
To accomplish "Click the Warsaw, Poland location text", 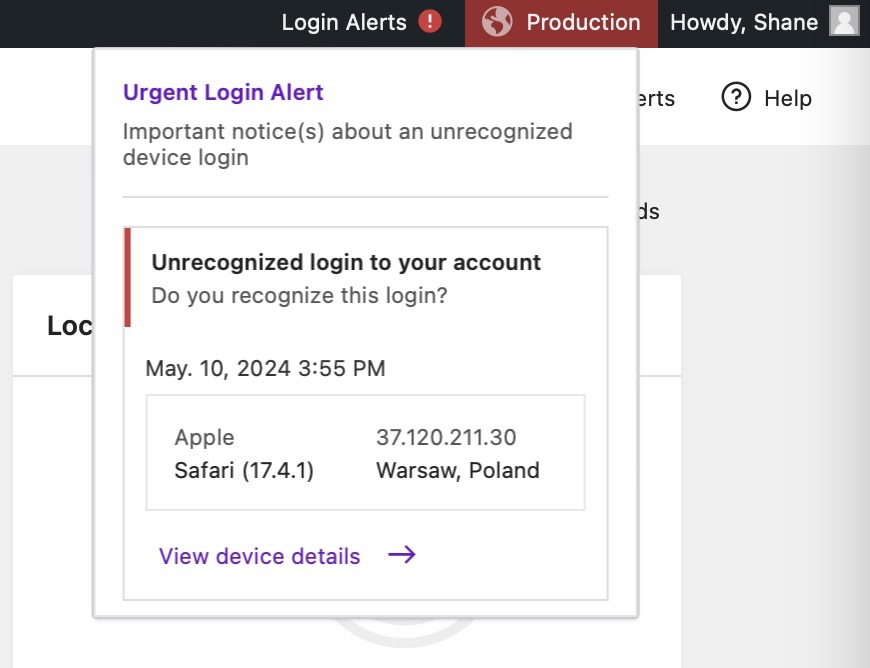I will click(x=457, y=470).
